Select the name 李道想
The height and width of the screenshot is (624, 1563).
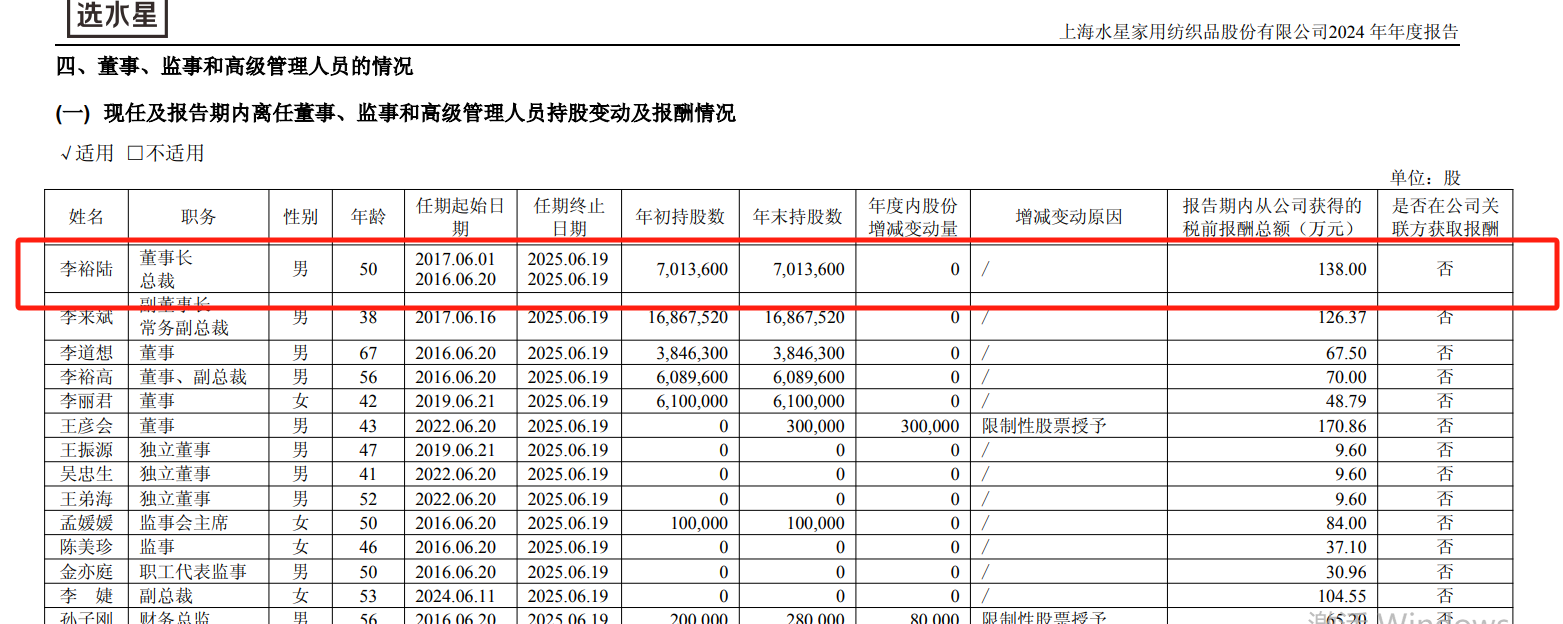coord(87,353)
